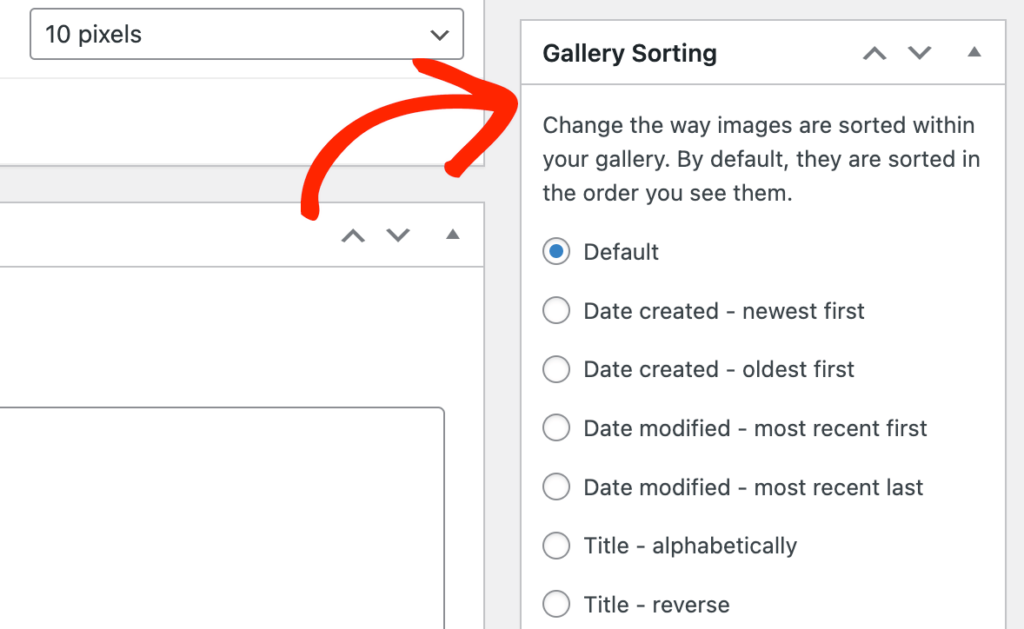Click the Gallery Sorting description paragraph
Image resolution: width=1024 pixels, height=629 pixels.
click(x=760, y=160)
